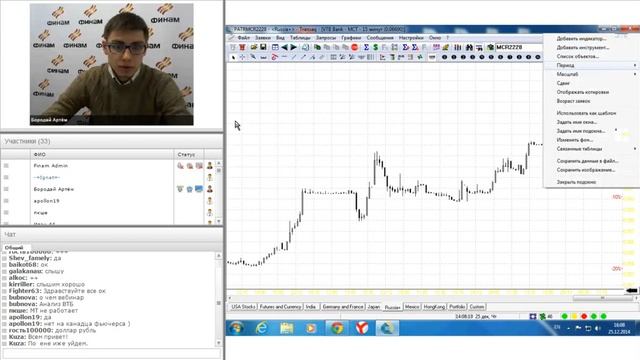Click the Статус column header

(189, 155)
